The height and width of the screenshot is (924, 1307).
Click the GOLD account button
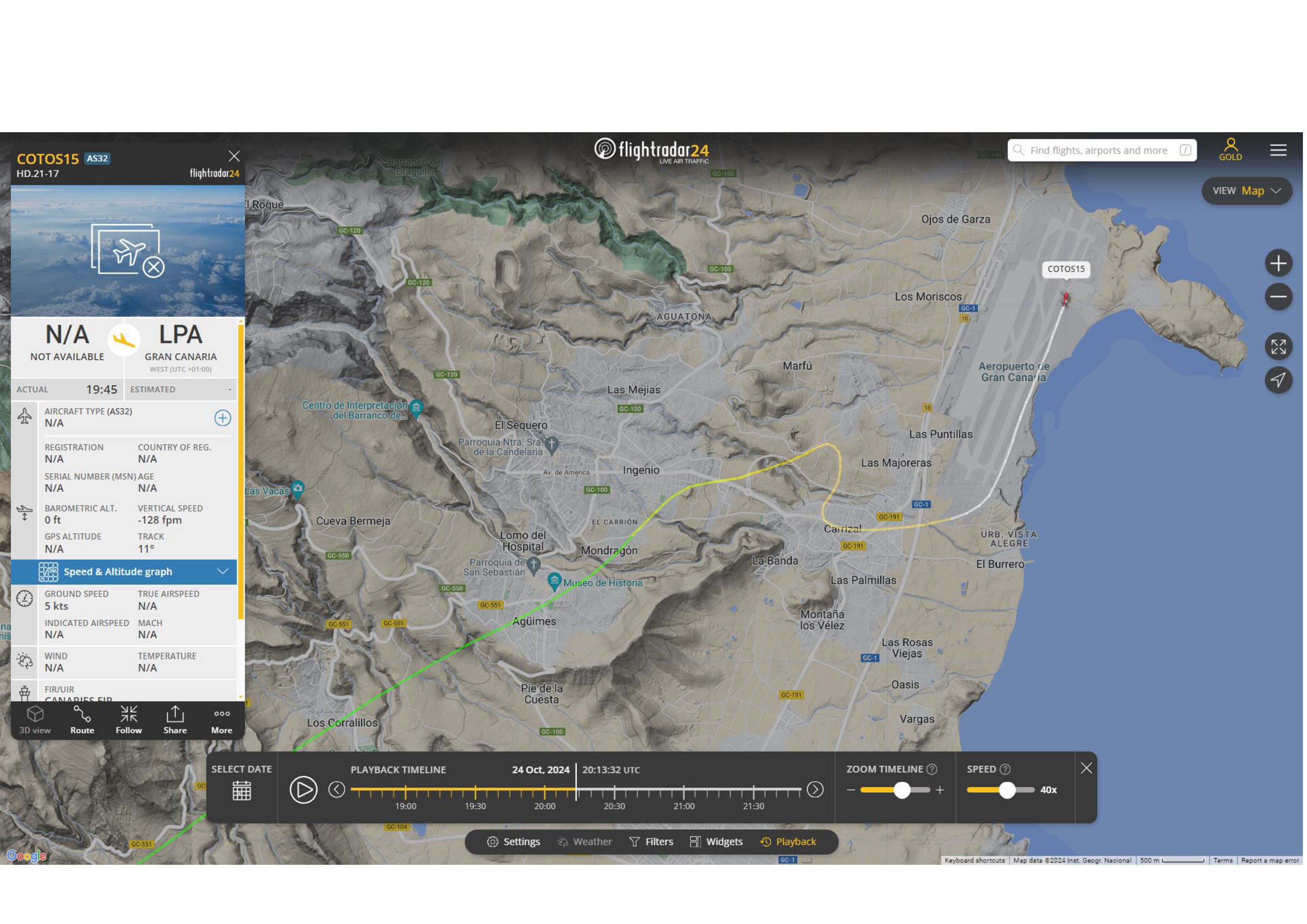(x=1230, y=150)
